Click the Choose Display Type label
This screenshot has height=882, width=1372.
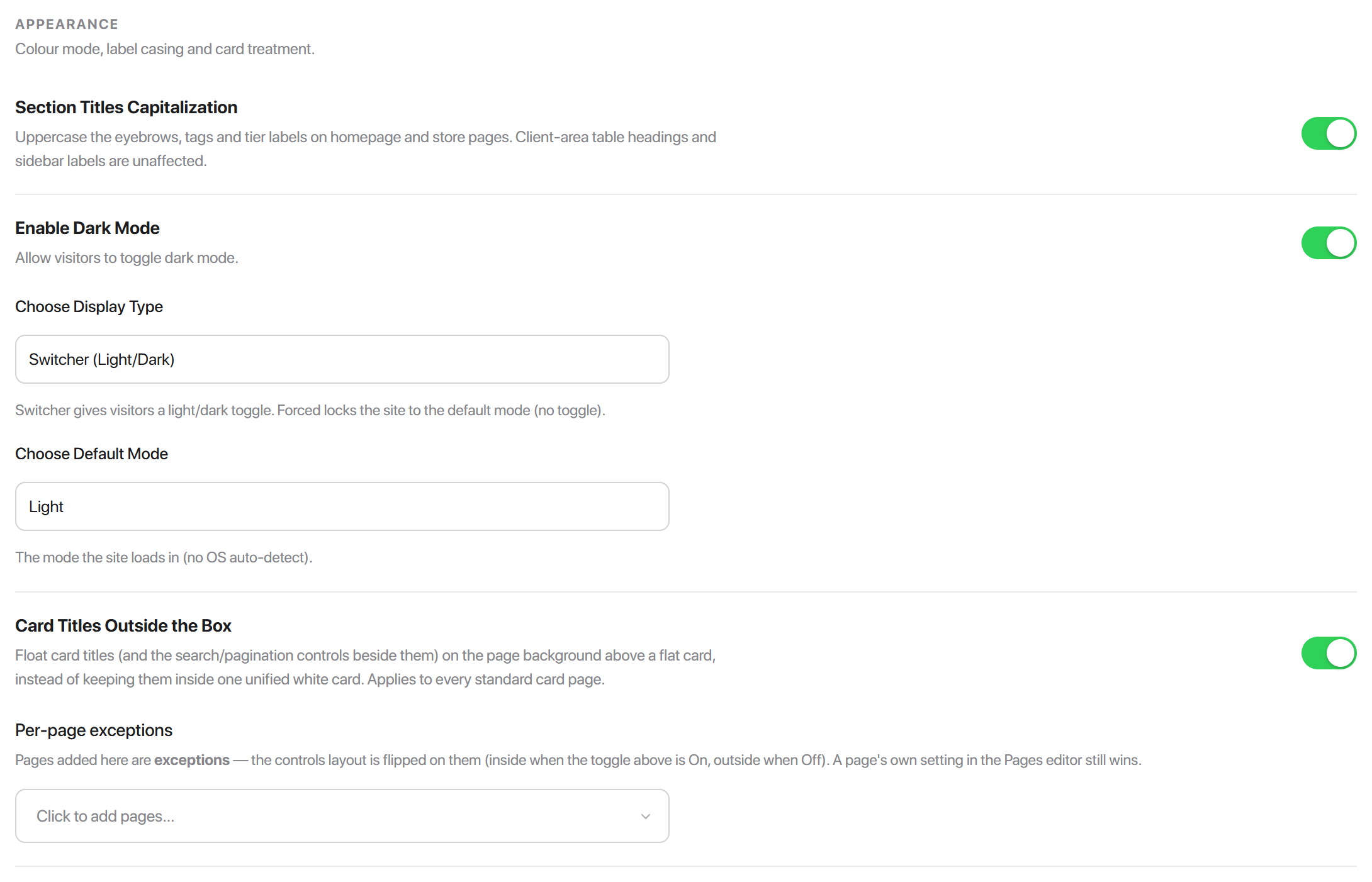click(x=89, y=306)
